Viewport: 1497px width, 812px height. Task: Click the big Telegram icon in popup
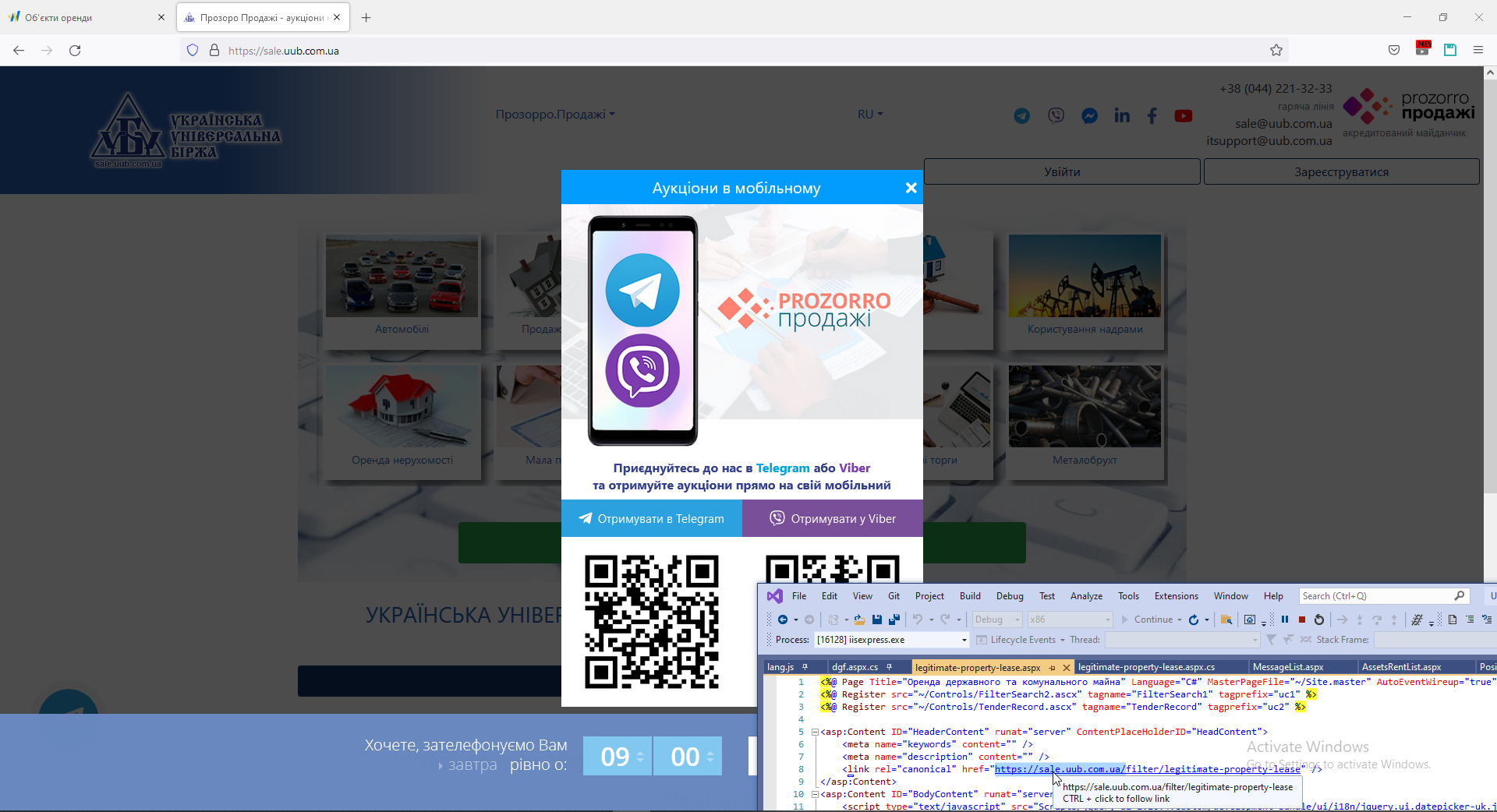[x=642, y=290]
